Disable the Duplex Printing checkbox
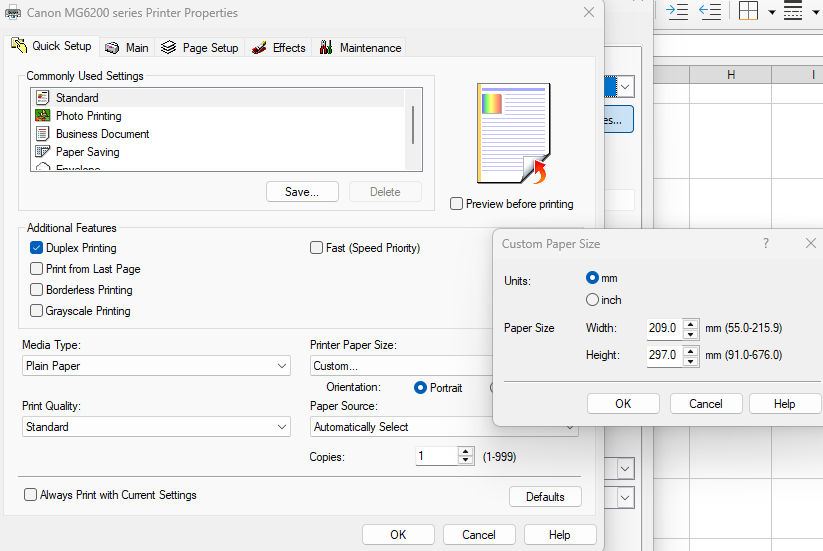This screenshot has height=551, width=823. click(37, 248)
